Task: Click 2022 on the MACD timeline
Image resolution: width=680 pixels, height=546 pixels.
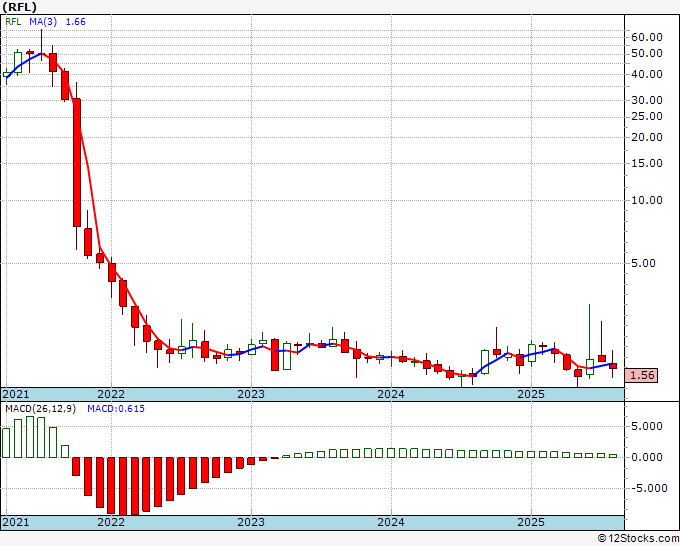Action: [x=111, y=522]
